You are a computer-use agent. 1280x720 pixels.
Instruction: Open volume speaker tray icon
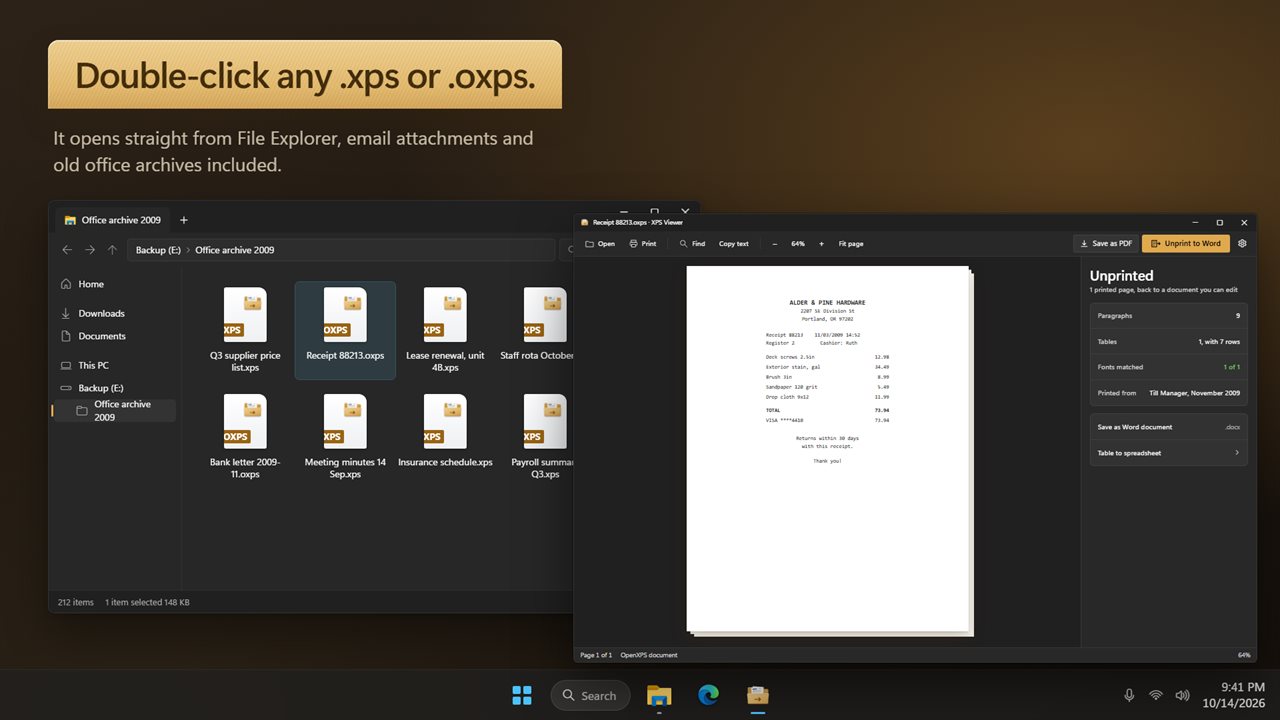click(1182, 695)
